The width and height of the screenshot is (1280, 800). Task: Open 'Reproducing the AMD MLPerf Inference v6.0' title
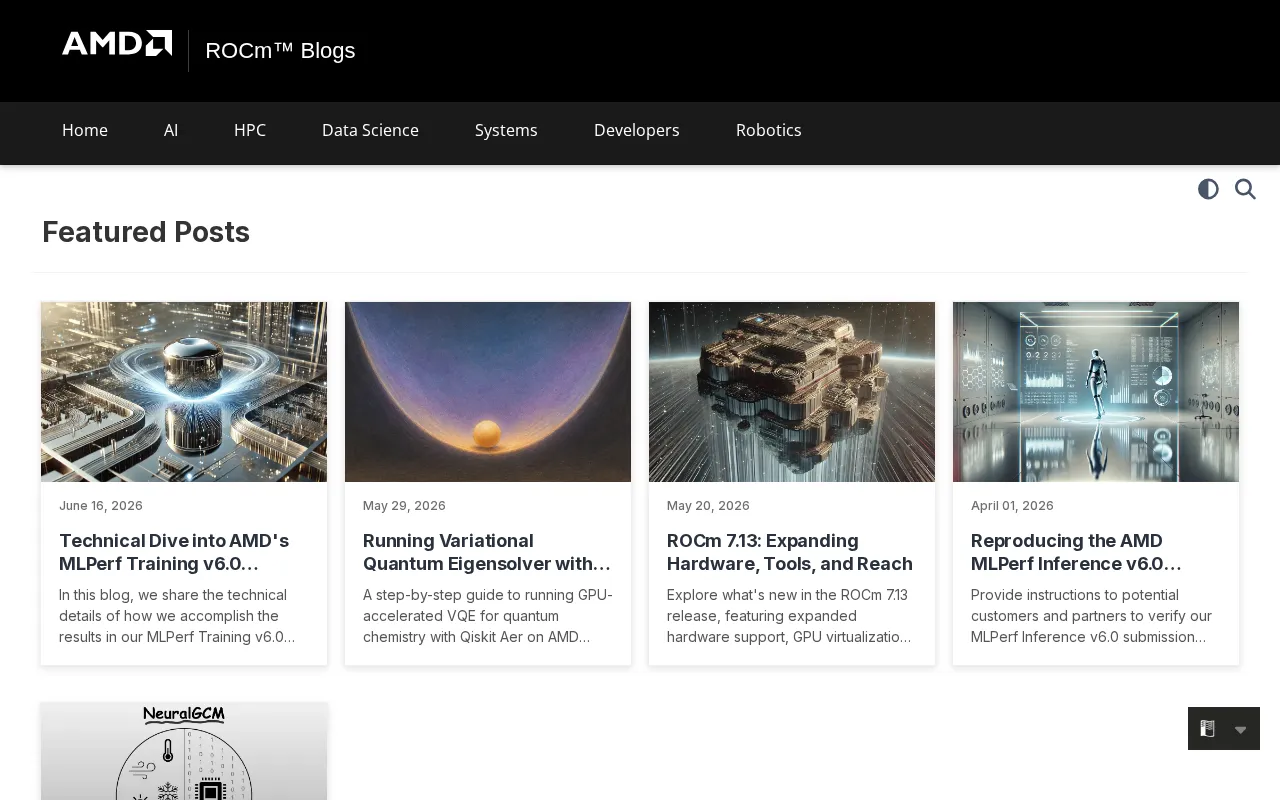1076,552
